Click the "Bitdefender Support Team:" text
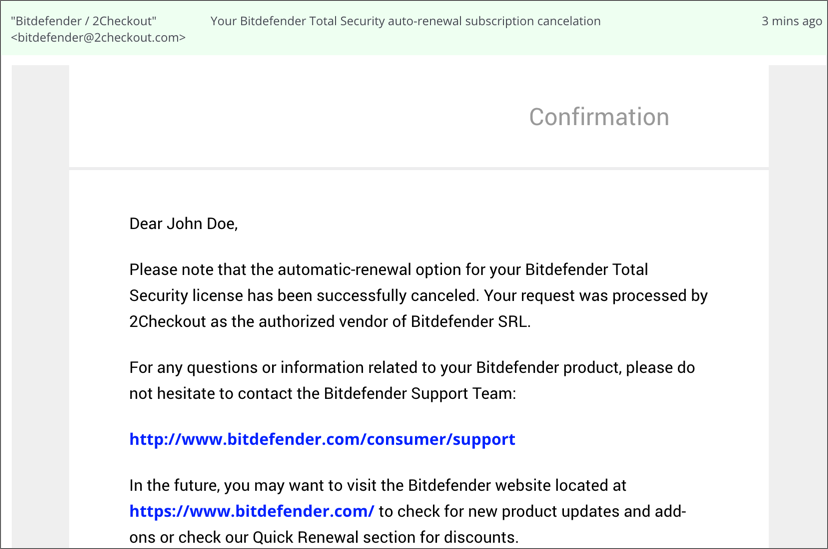Screen dimensions: 828x549 (420, 393)
